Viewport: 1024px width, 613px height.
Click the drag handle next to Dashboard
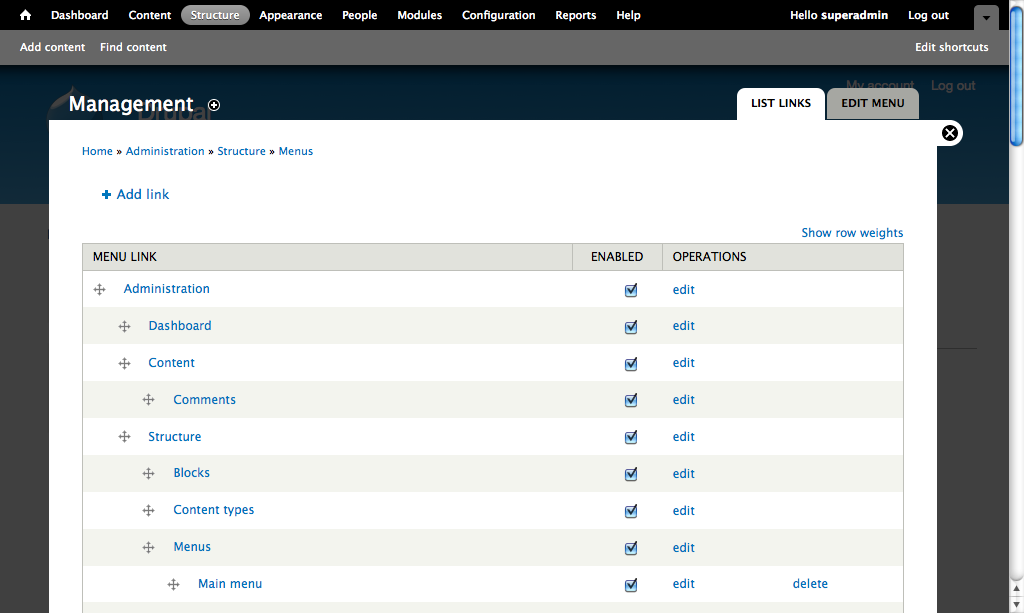(125, 327)
